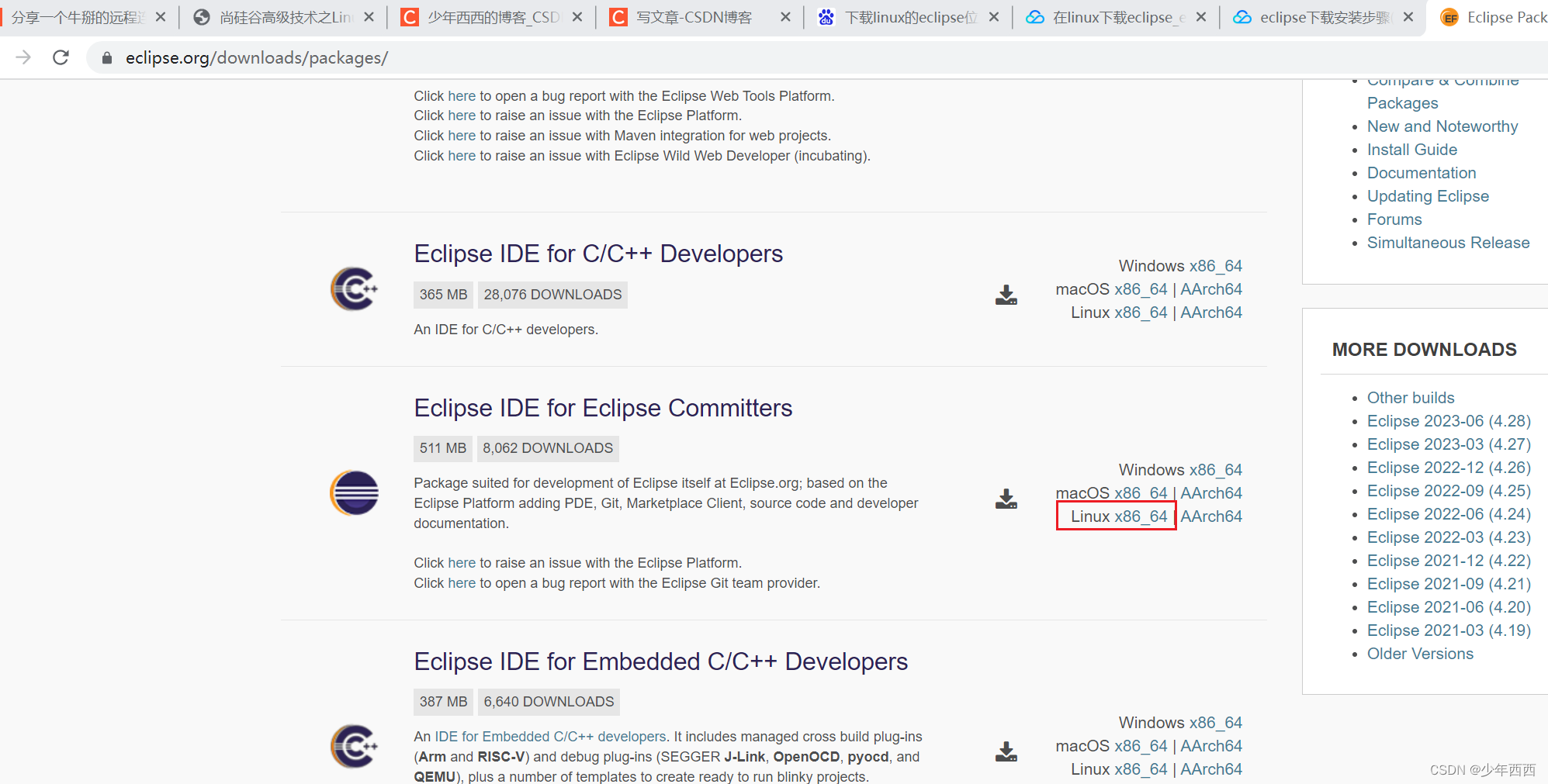
Task: Open the Forums sidebar link
Action: pyautogui.click(x=1394, y=219)
